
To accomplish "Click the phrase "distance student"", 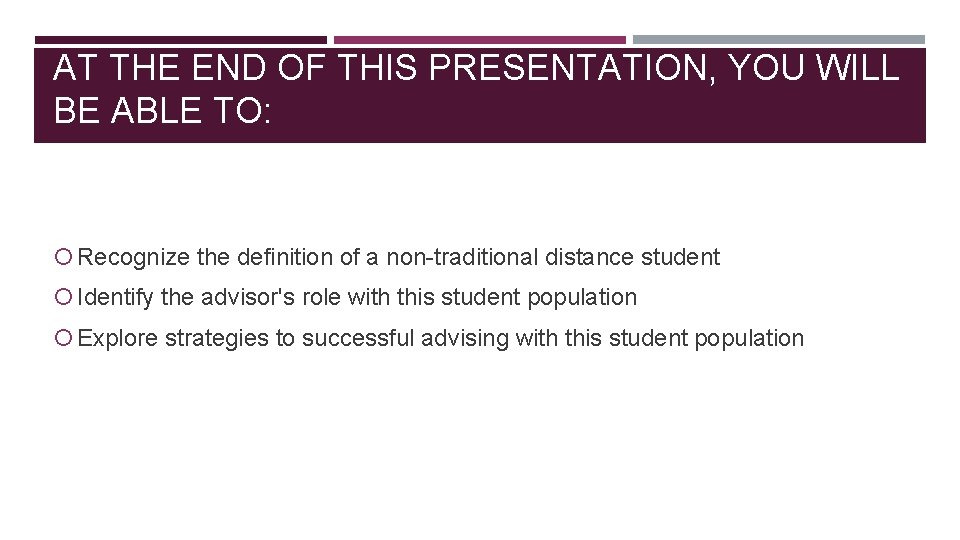I will [x=632, y=257].
